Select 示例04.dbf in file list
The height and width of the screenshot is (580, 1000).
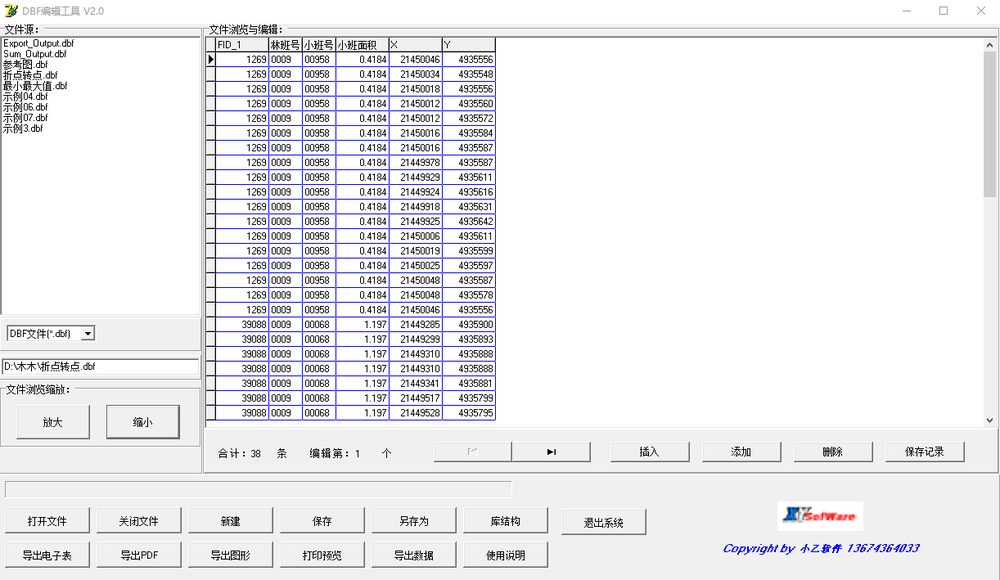26,96
